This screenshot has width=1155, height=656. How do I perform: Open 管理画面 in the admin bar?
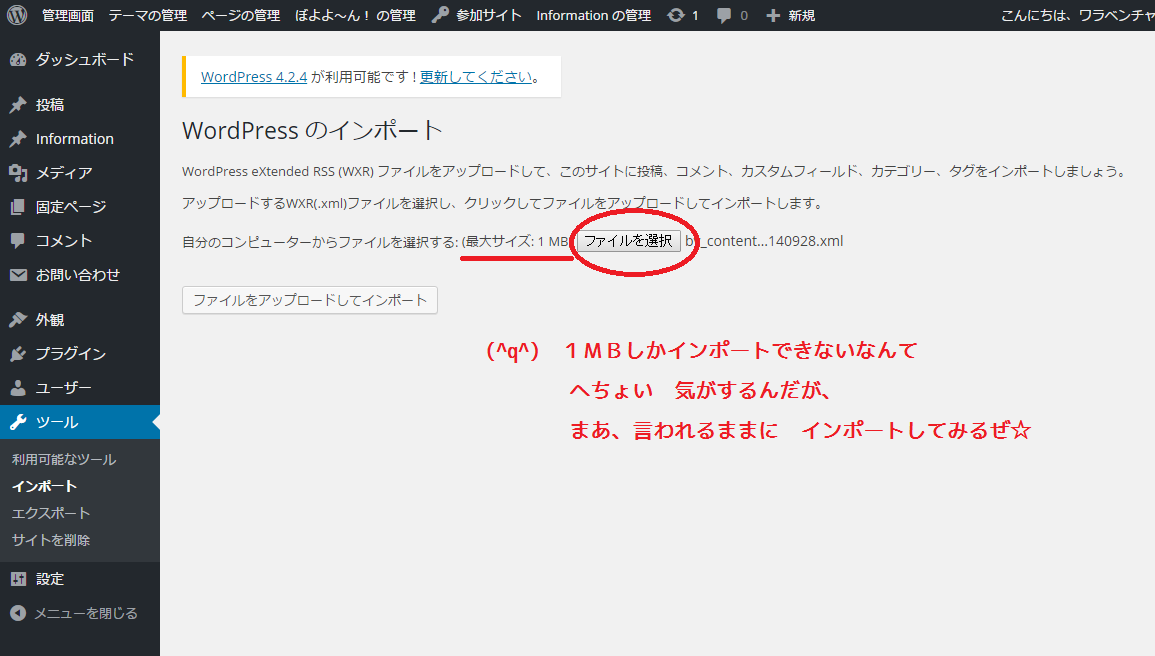[68, 15]
